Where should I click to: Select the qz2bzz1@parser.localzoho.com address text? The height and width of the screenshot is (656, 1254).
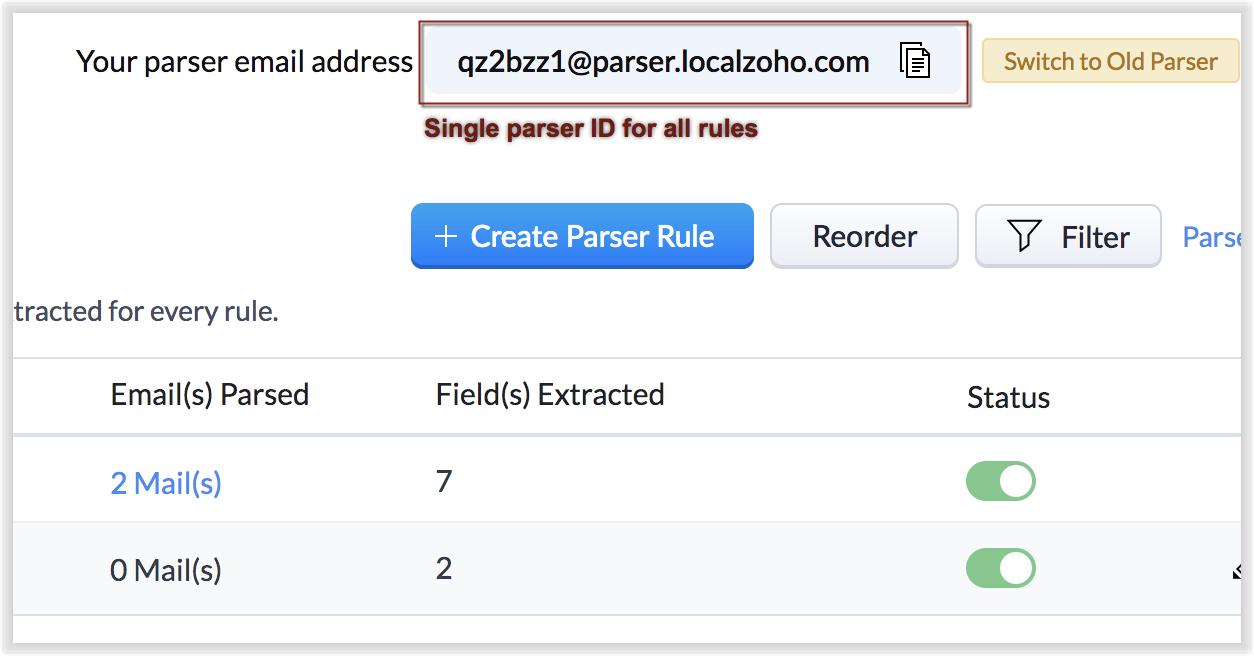663,62
